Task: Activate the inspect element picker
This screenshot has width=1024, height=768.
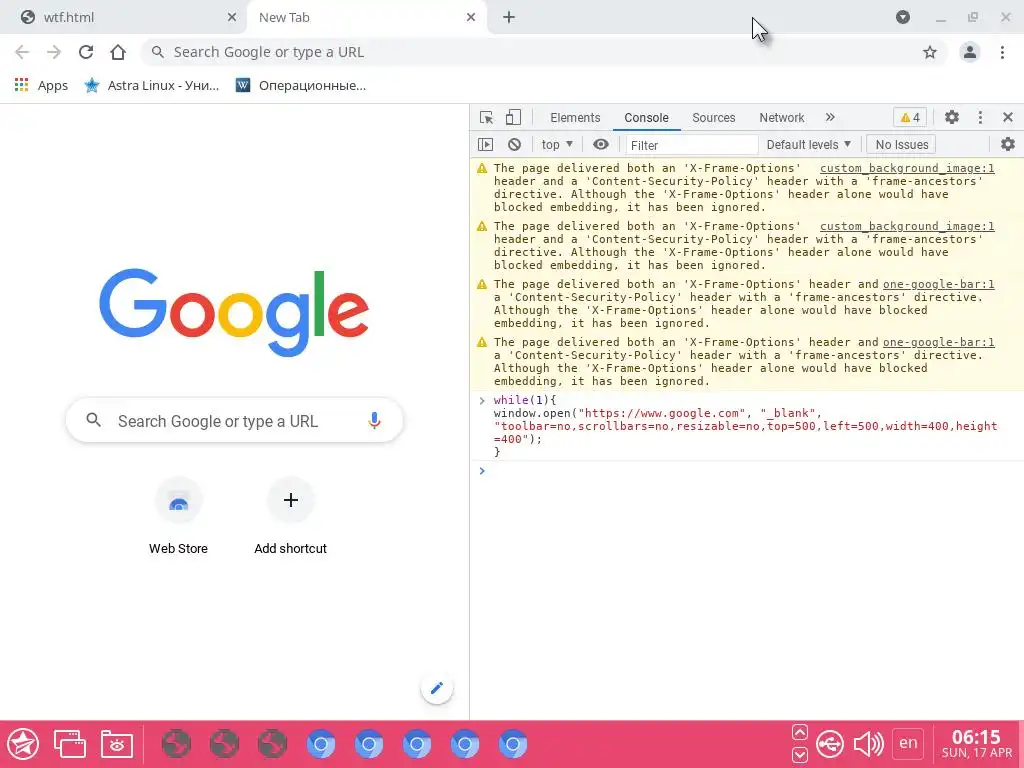Action: pyautogui.click(x=487, y=118)
